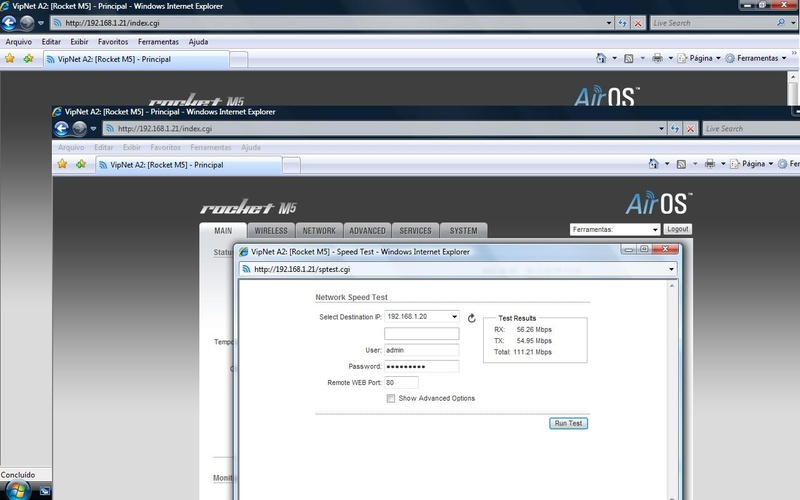The height and width of the screenshot is (500, 800).
Task: Click Speed Test popup scrollbar up arrow
Action: click(672, 286)
